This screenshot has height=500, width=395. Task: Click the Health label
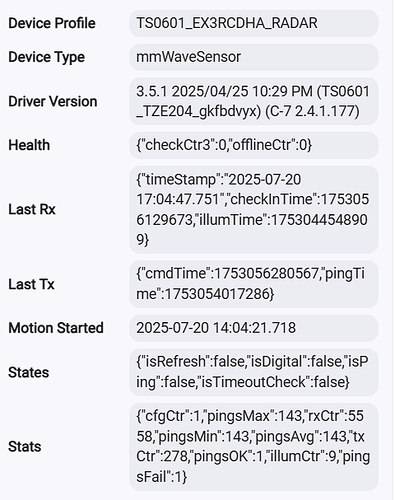point(29,145)
